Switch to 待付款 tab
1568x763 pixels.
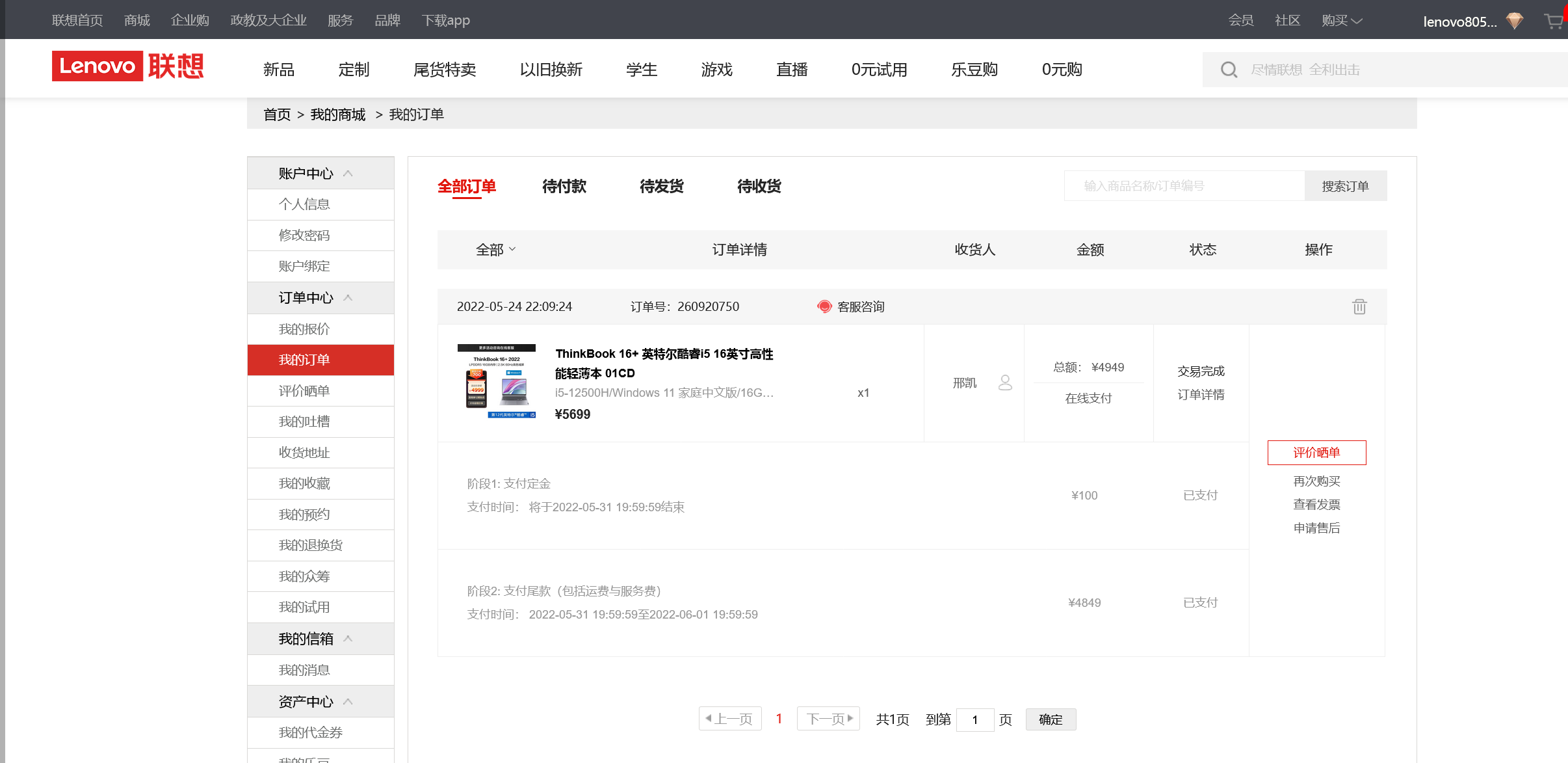tap(564, 186)
